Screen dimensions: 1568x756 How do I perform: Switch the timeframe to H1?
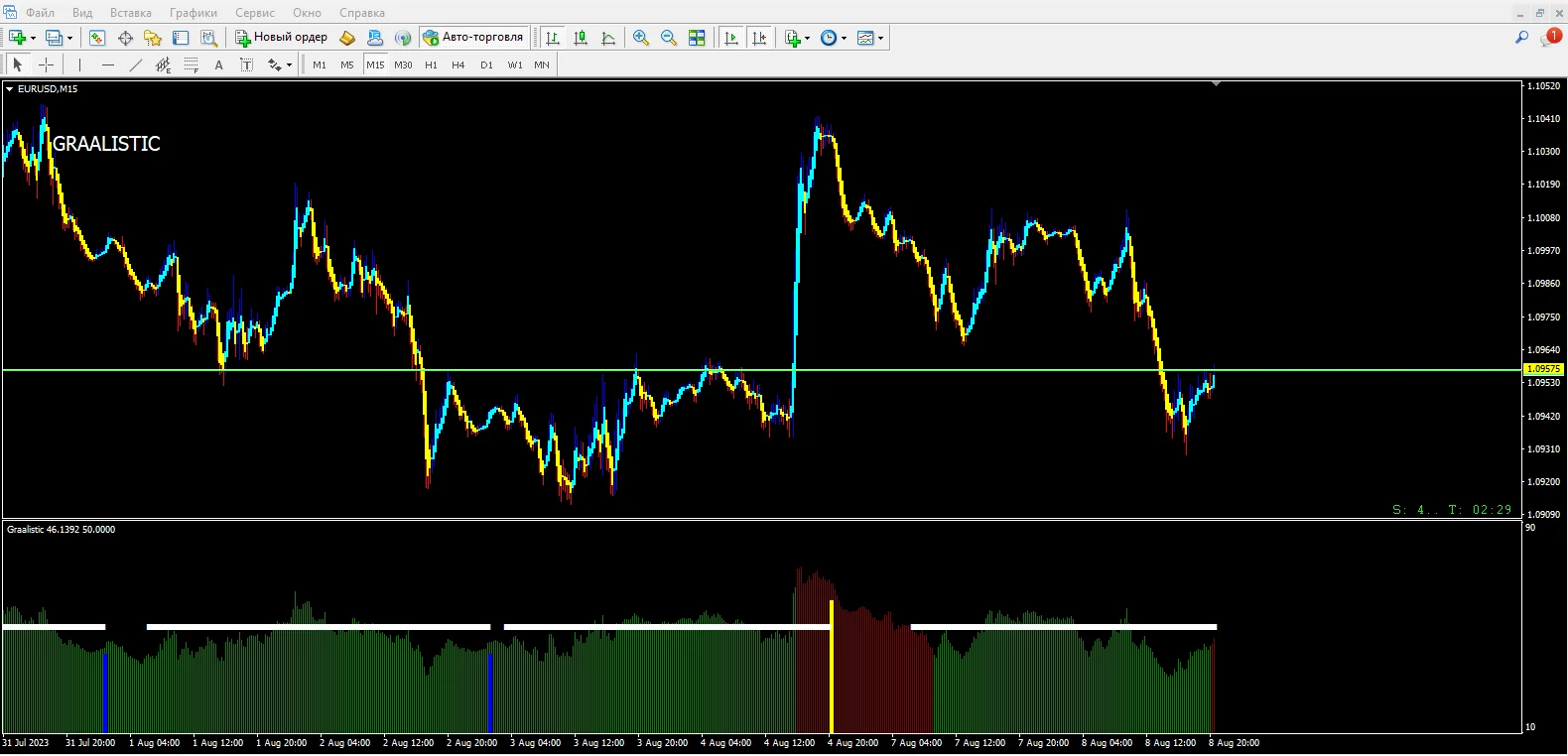pyautogui.click(x=431, y=64)
